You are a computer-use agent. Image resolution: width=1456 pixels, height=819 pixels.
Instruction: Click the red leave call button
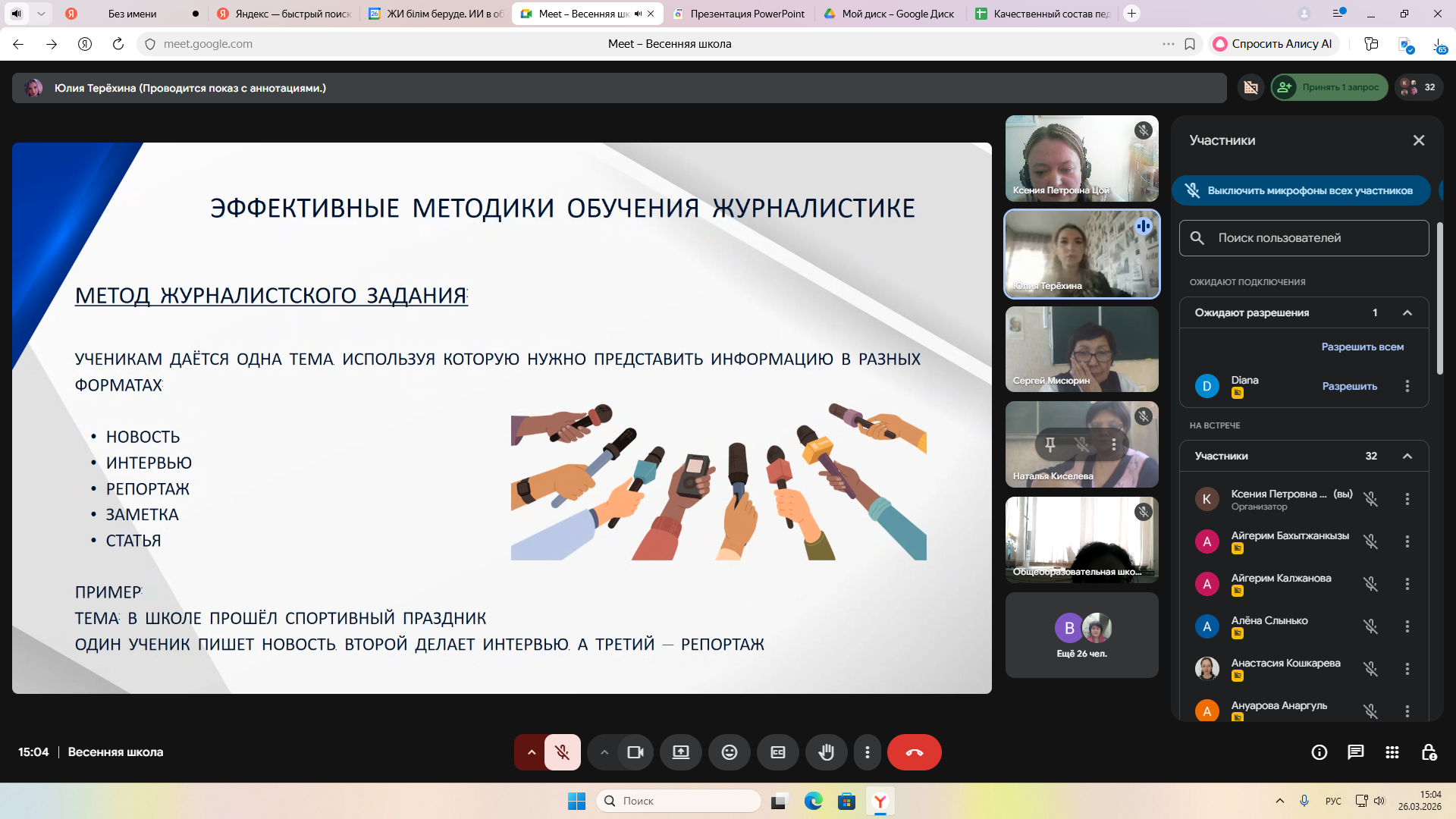click(x=914, y=752)
